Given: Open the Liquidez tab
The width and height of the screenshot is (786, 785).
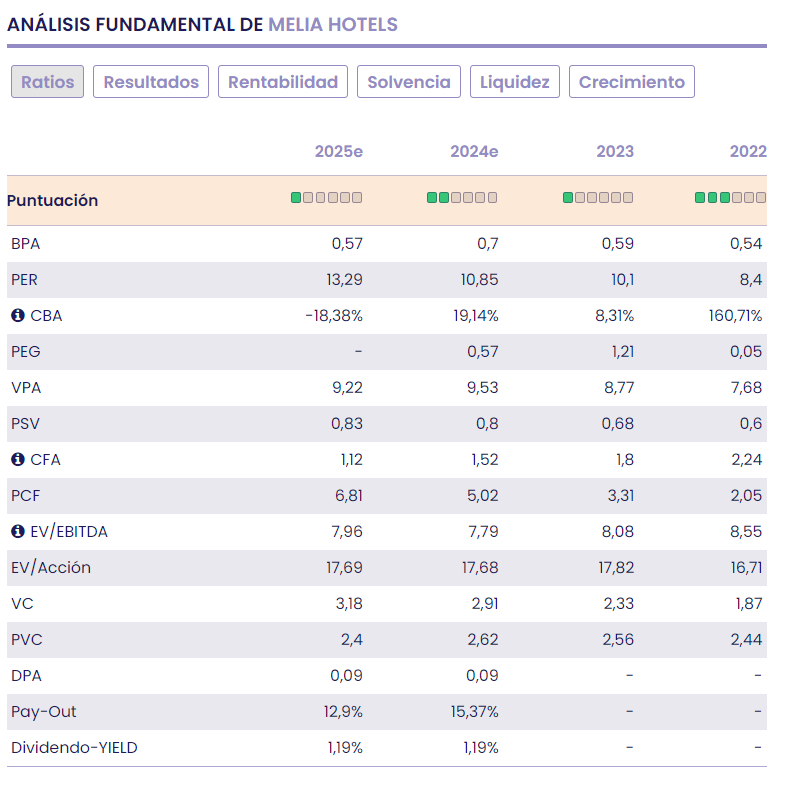Looking at the screenshot, I should point(515,82).
